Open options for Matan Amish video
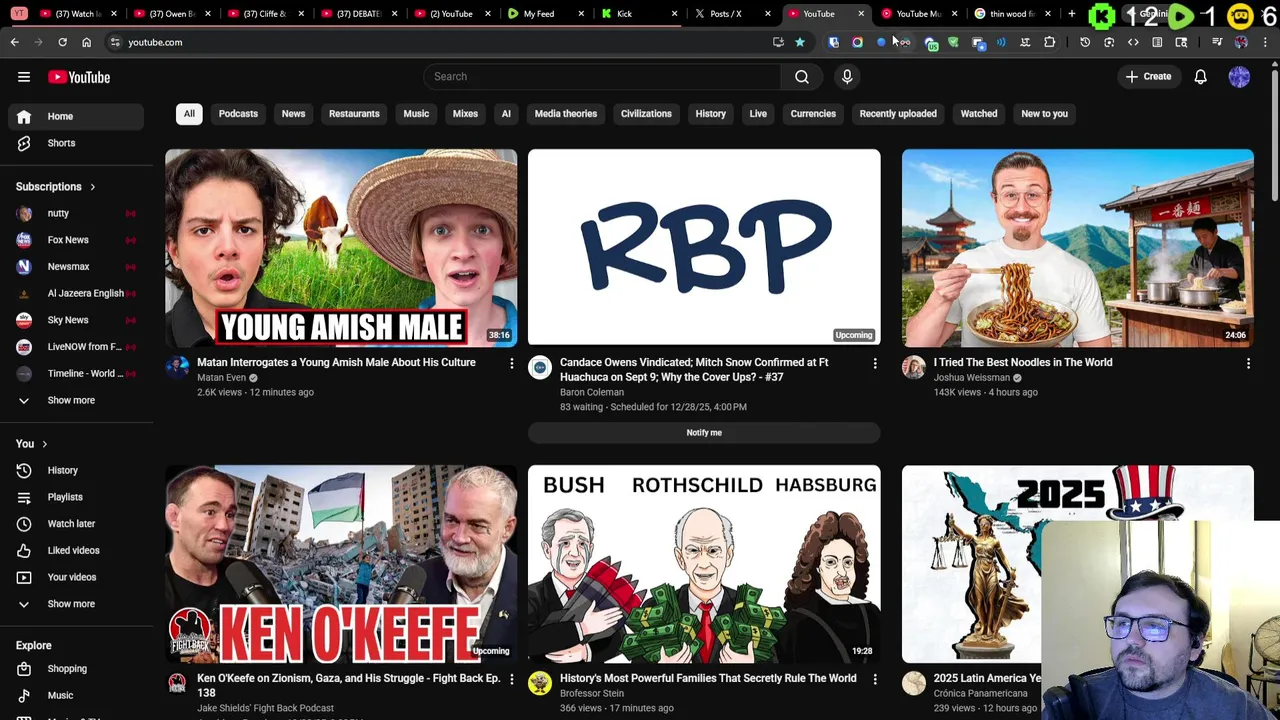Viewport: 1280px width, 720px height. coord(511,363)
